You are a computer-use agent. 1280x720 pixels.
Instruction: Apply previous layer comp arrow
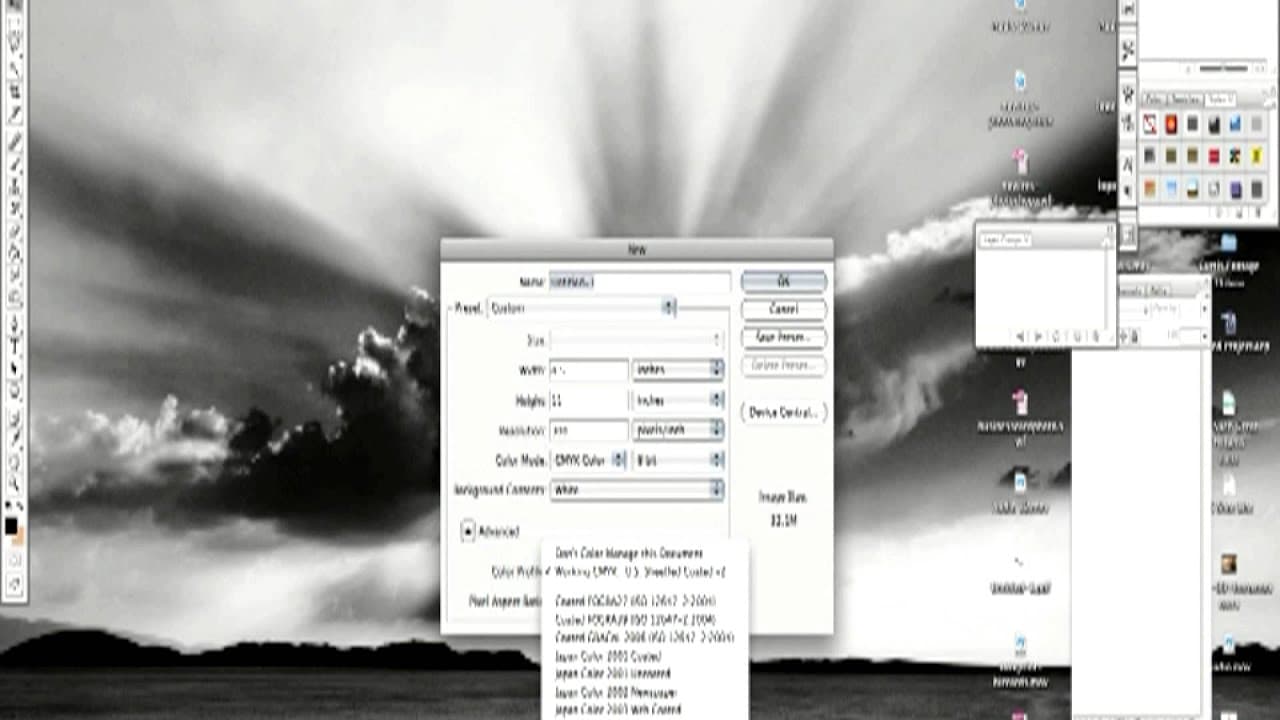tap(1020, 336)
